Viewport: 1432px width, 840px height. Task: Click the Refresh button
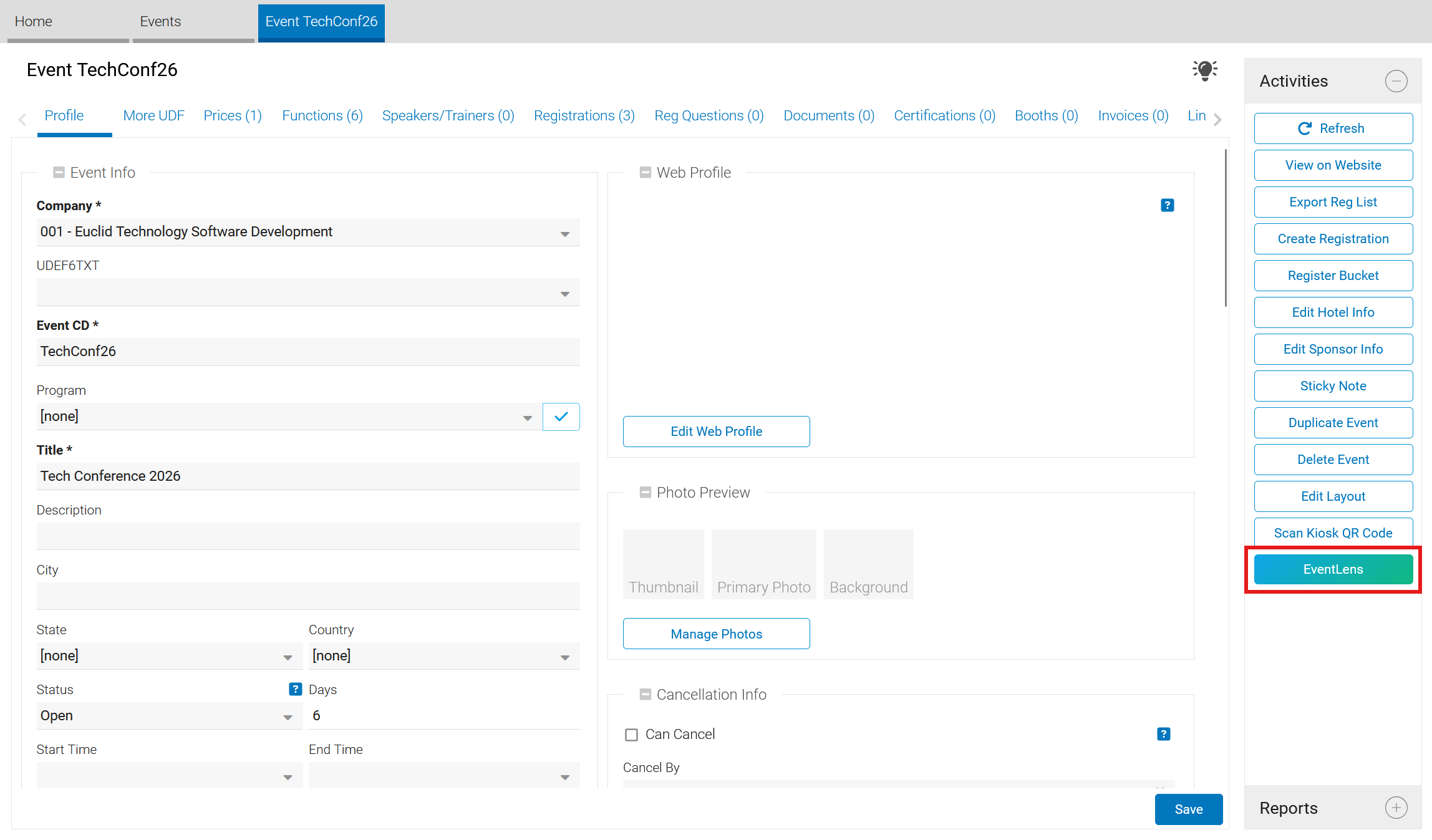tap(1333, 128)
